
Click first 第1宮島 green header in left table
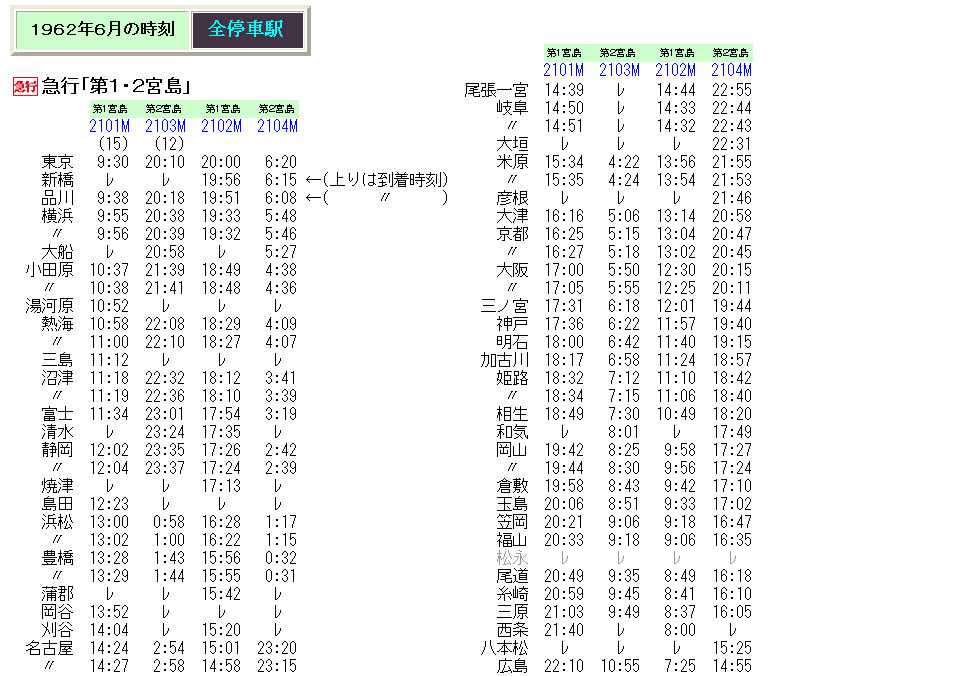click(x=110, y=109)
